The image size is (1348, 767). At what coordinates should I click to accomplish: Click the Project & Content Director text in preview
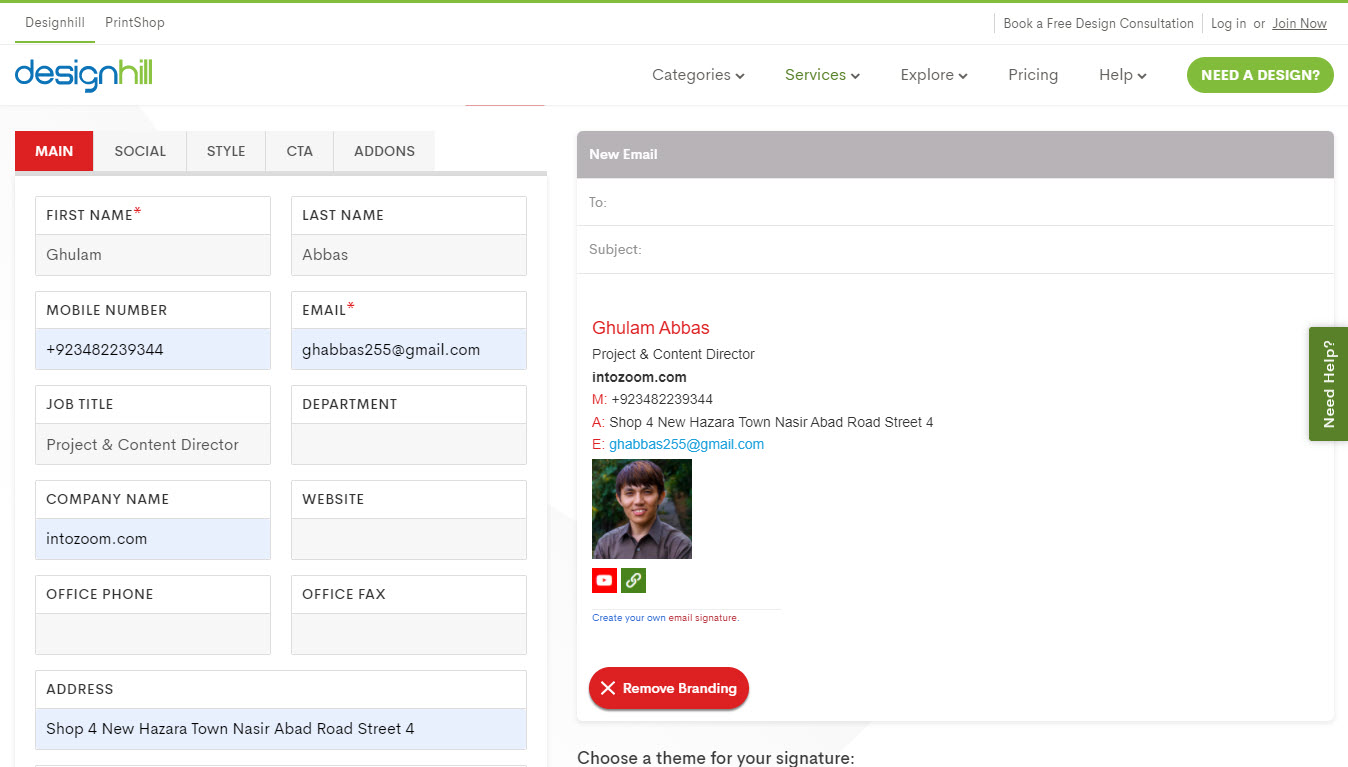click(673, 354)
